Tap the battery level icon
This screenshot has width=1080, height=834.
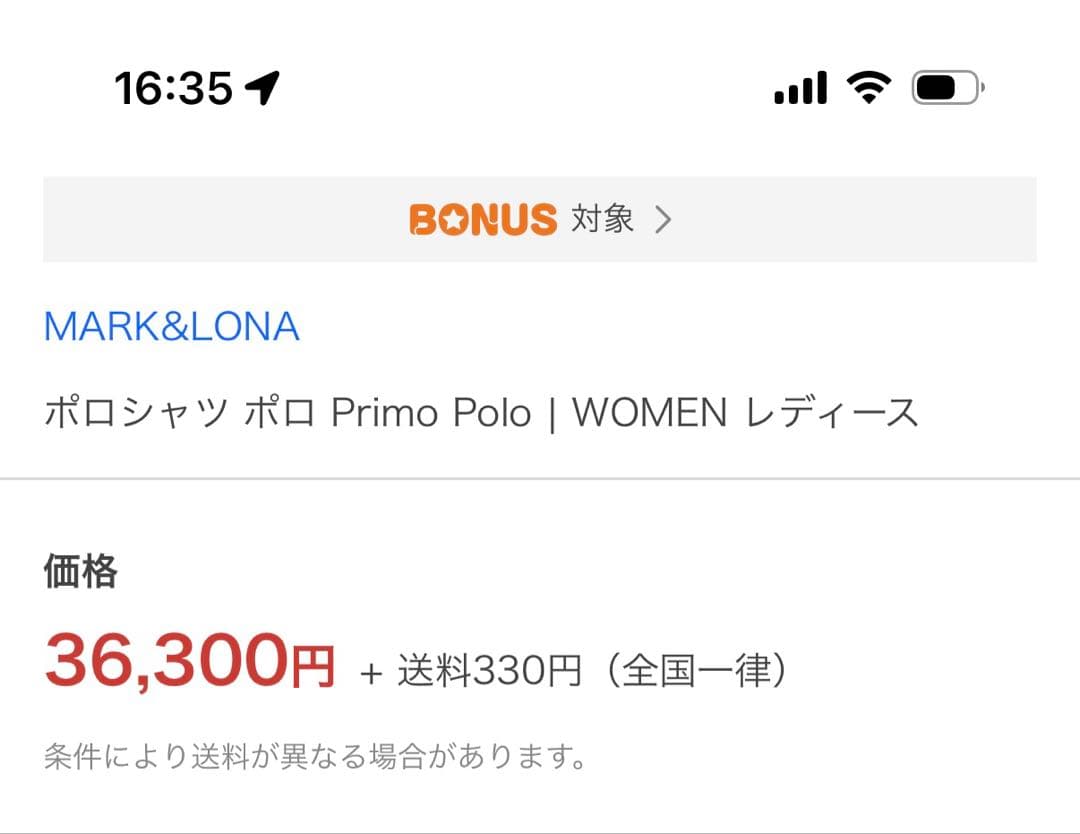948,87
